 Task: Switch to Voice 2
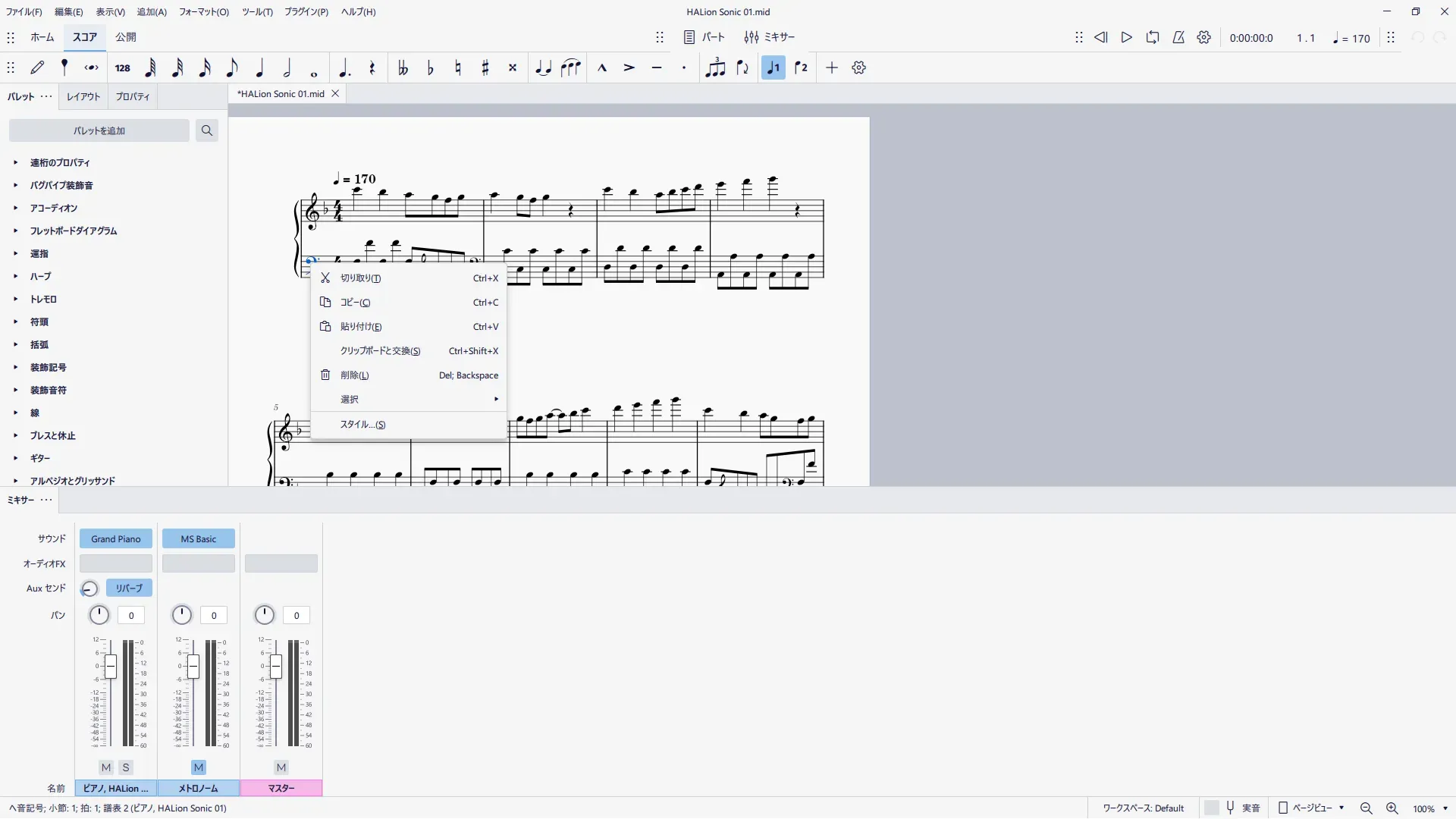801,67
